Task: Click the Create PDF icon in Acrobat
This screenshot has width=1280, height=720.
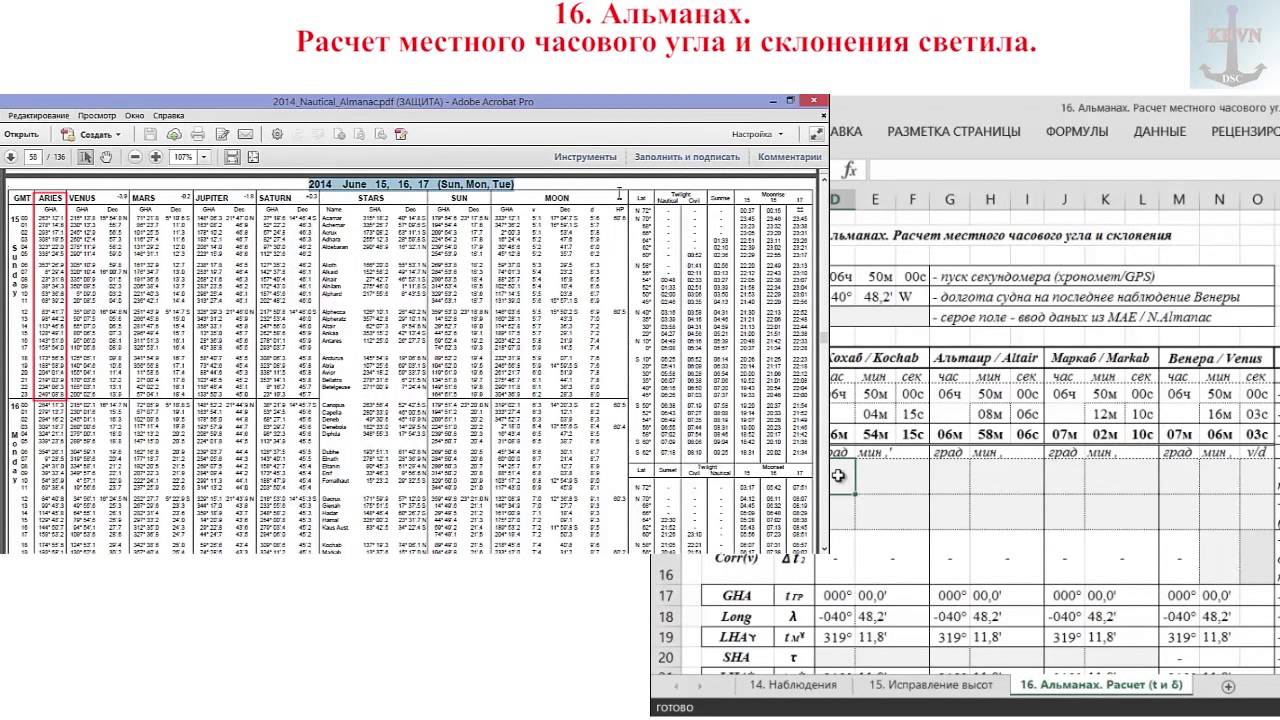Action: point(66,134)
